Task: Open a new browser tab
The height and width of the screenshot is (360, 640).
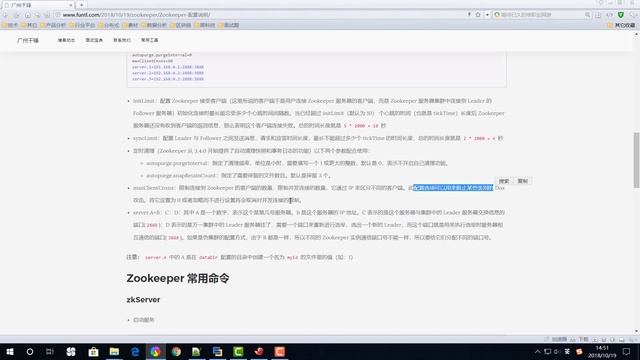Action: tap(82, 5)
